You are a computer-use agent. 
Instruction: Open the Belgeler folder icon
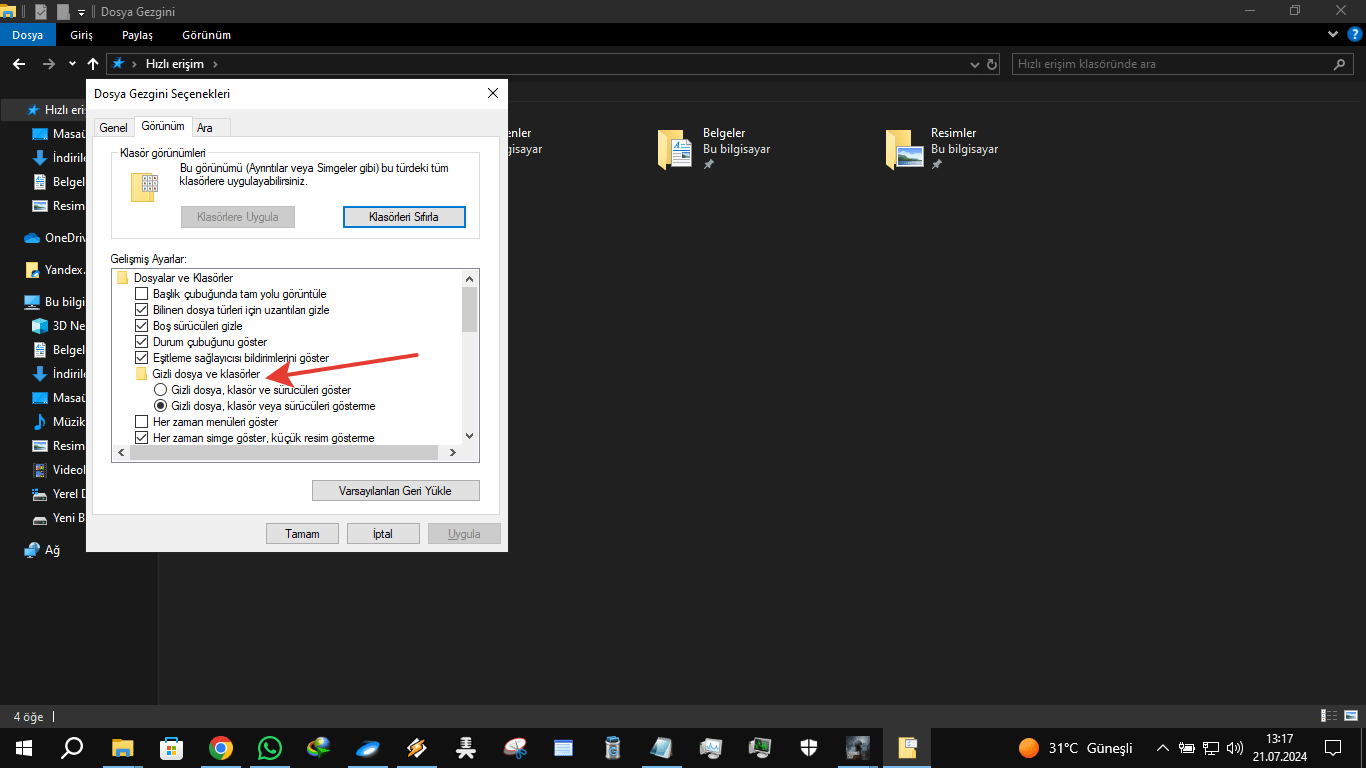click(675, 148)
